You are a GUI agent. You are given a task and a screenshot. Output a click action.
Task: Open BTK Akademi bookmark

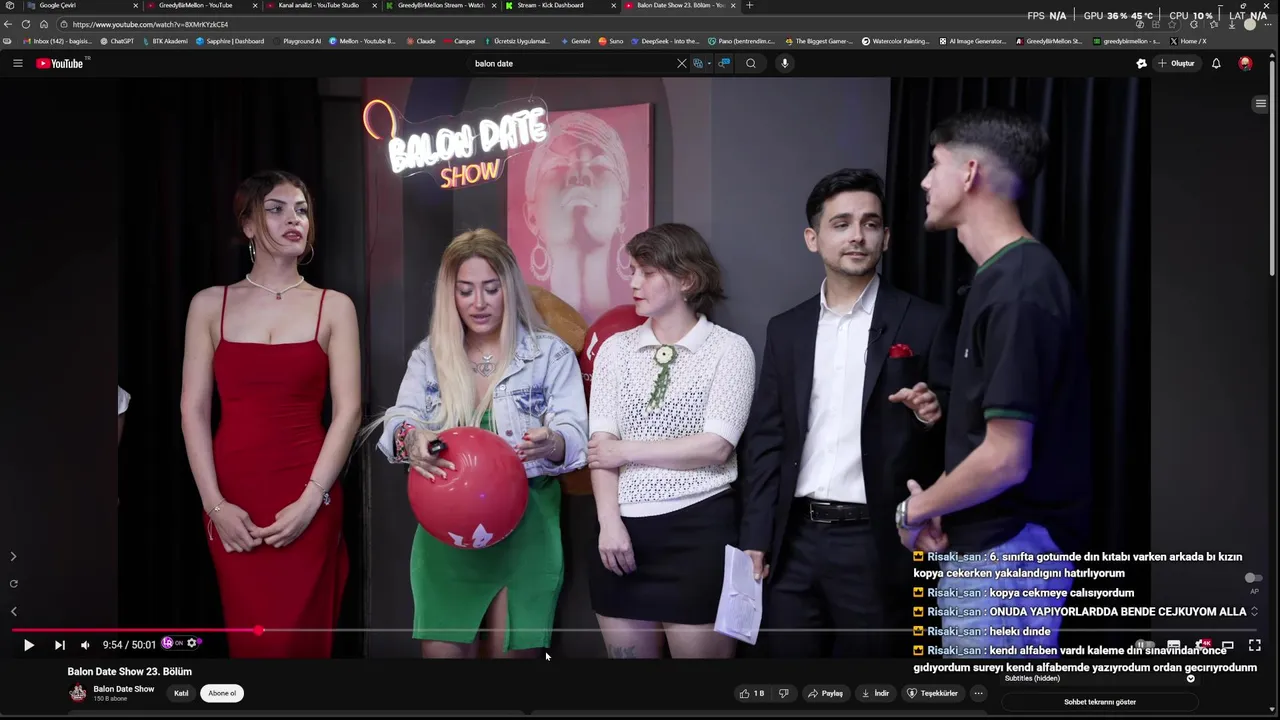tap(166, 41)
